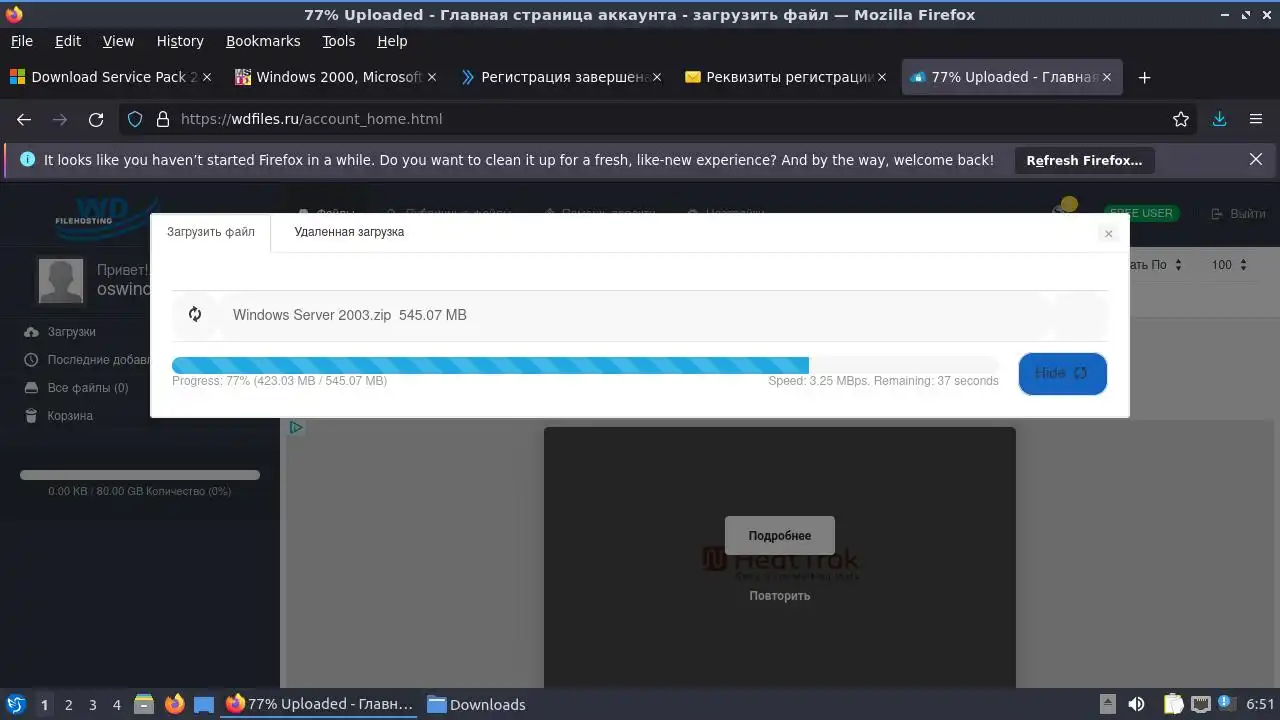Open the volume control tray icon
Viewport: 1280px width, 720px height.
point(1136,704)
